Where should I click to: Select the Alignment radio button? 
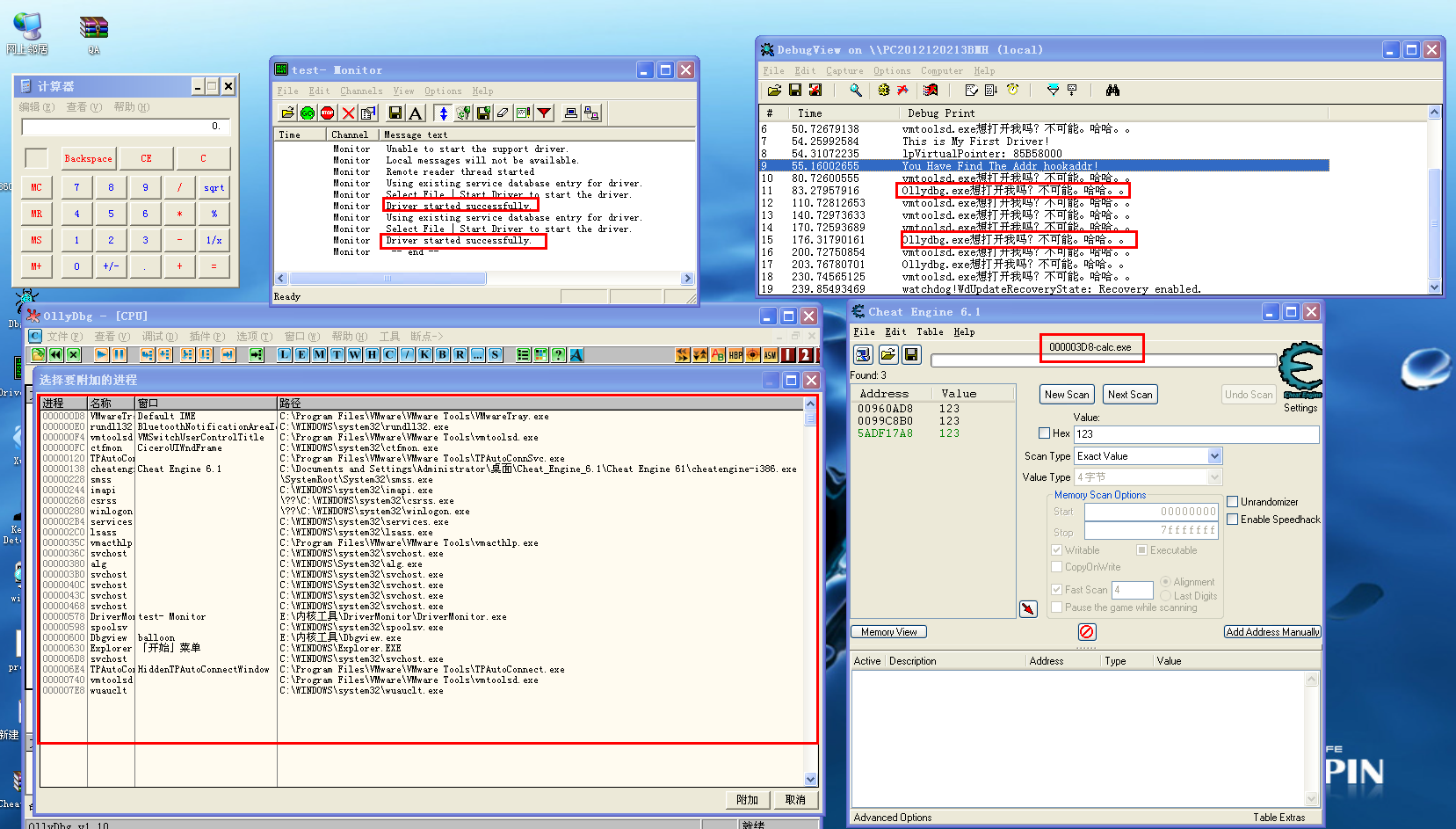(1165, 582)
